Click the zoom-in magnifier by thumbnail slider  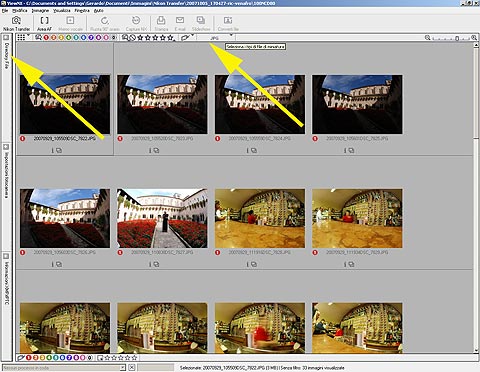[474, 38]
